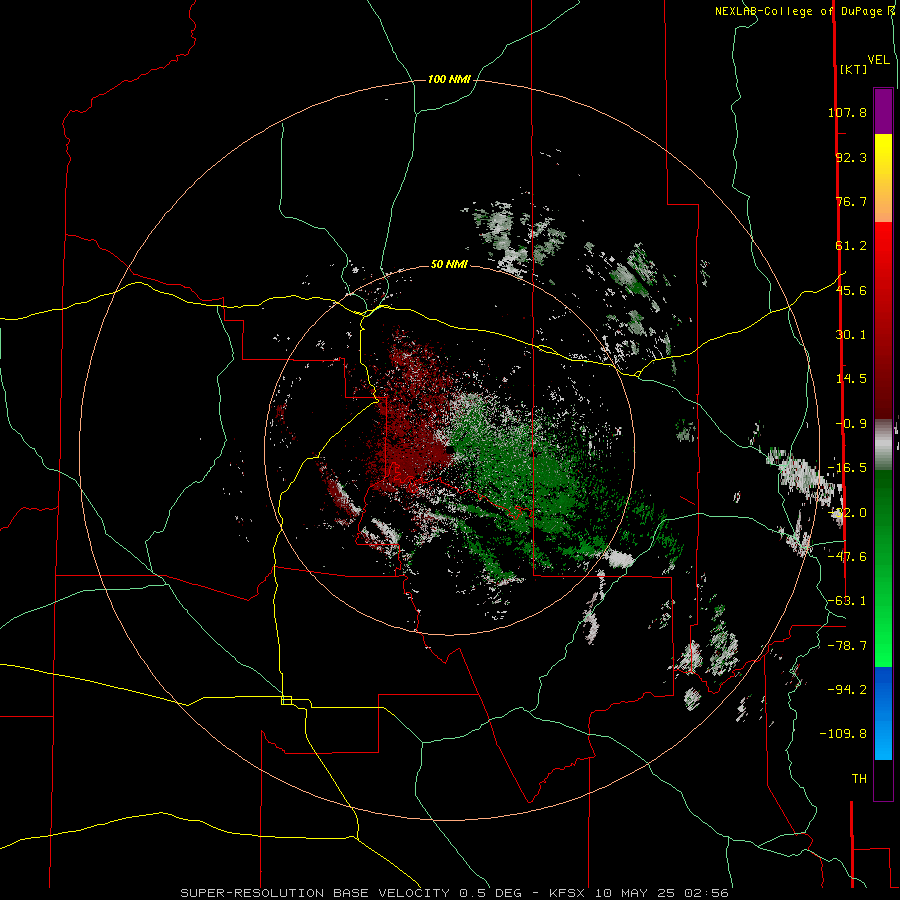Select the -109.8 legend value
Image resolution: width=900 pixels, height=900 pixels.
point(843,734)
